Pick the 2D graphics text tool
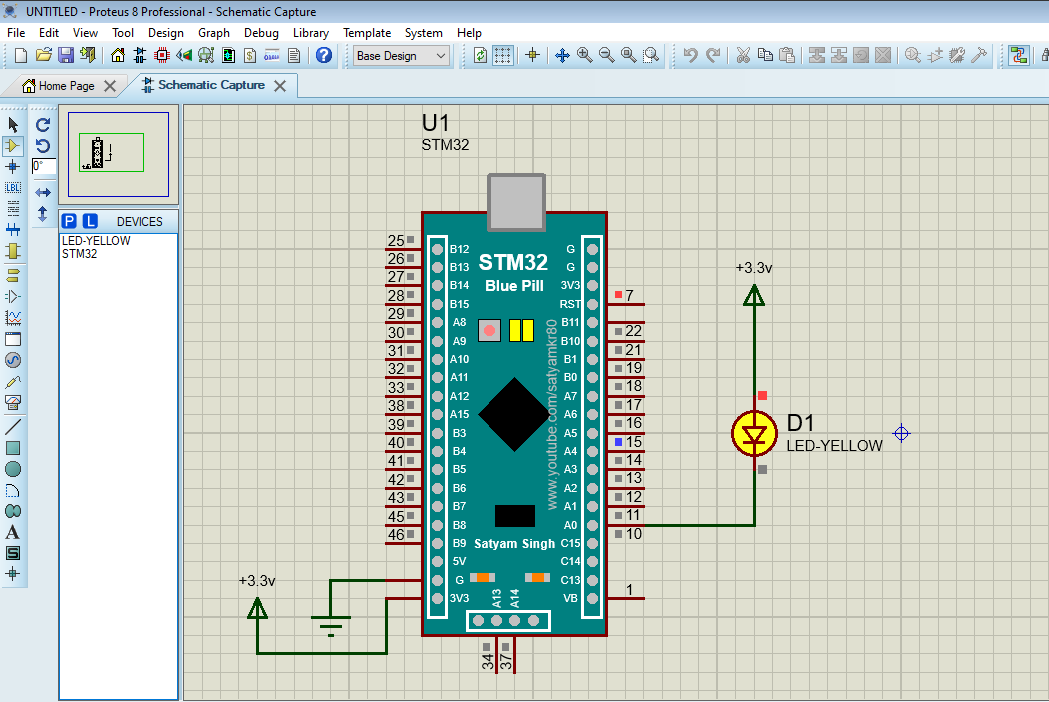This screenshot has width=1049, height=702. tap(13, 532)
